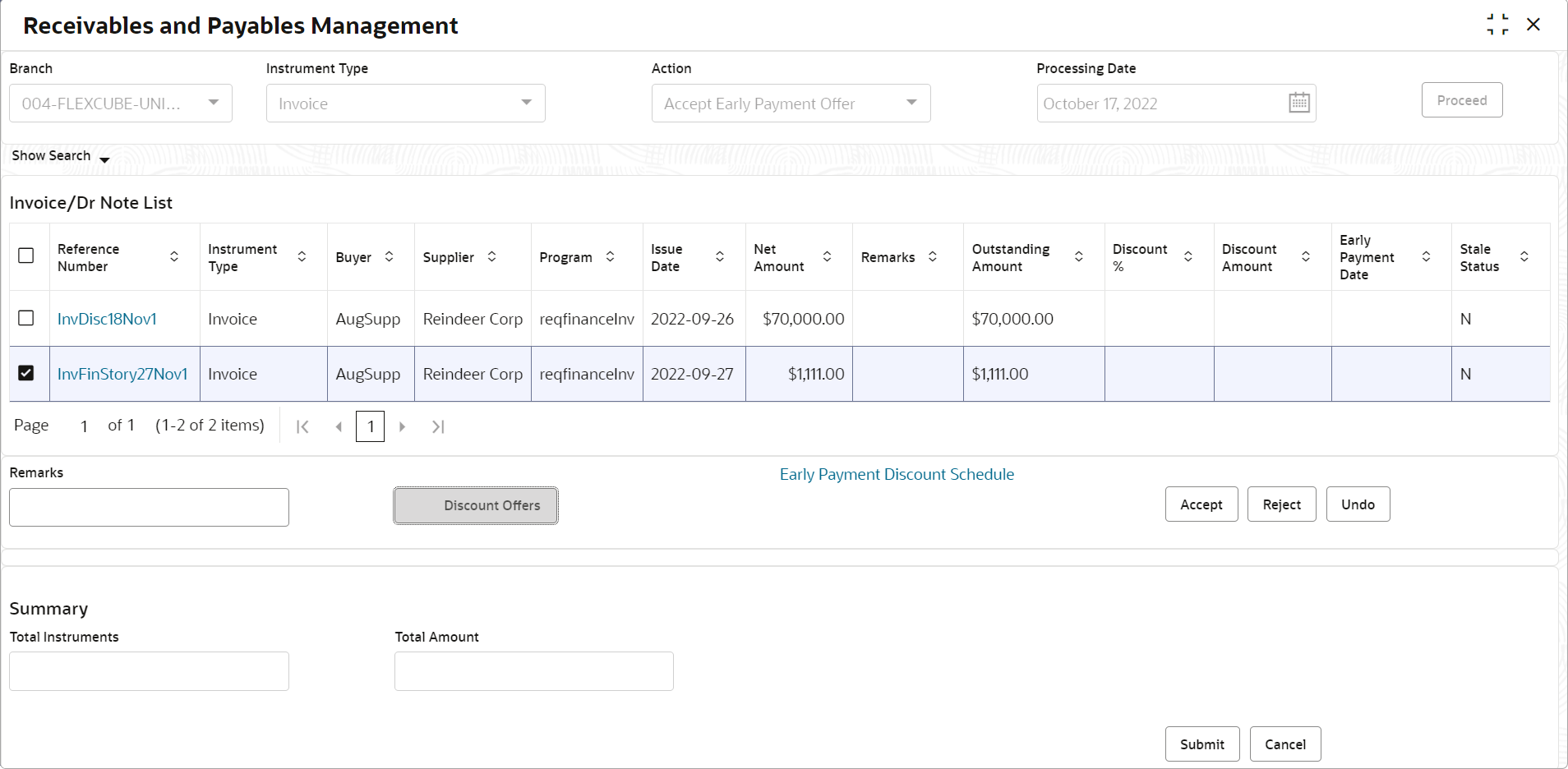The image size is (1568, 769).
Task: Go to last page pagination icon
Action: 438,426
